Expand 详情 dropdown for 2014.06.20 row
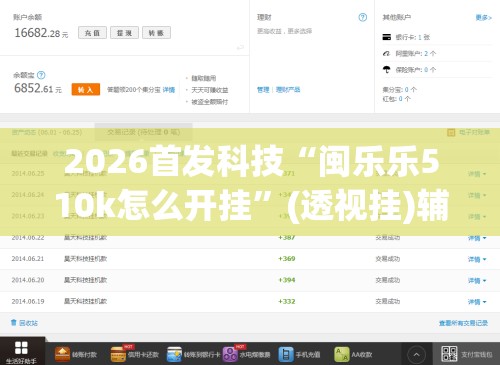500x365 pixels. 477,281
